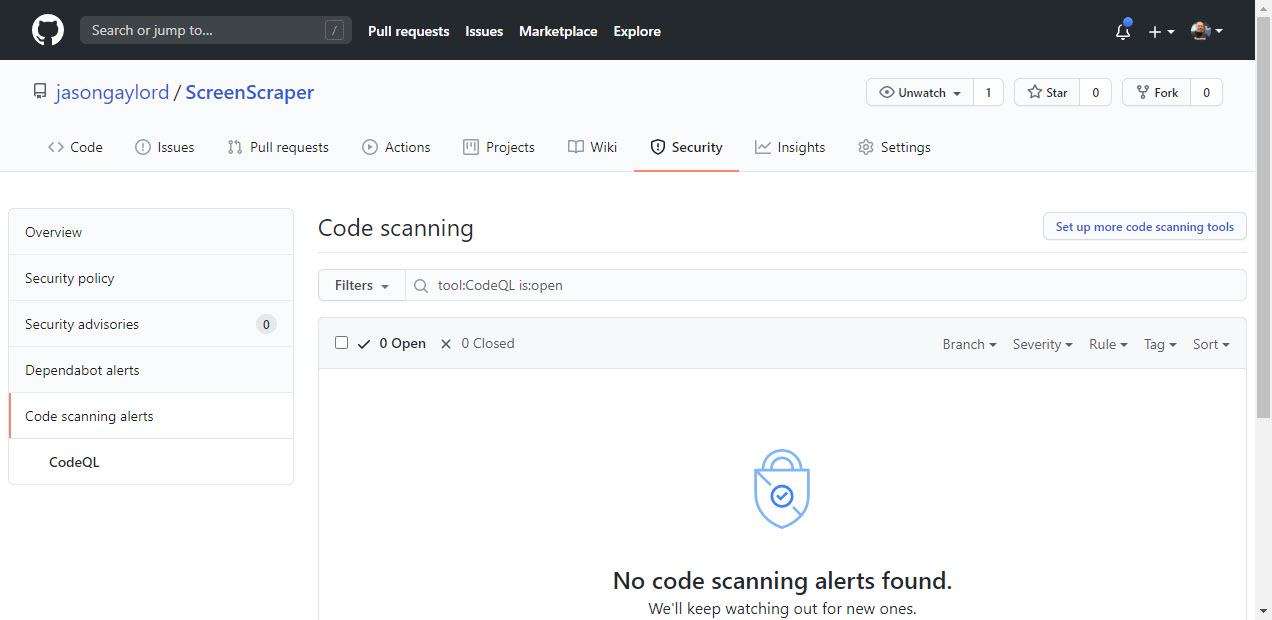Open the notifications bell
The image size is (1272, 620).
(x=1123, y=31)
